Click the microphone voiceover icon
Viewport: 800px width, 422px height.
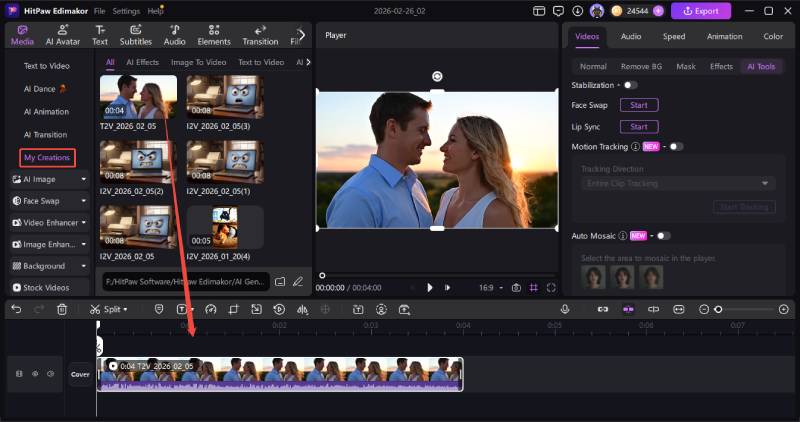pyautogui.click(x=565, y=310)
